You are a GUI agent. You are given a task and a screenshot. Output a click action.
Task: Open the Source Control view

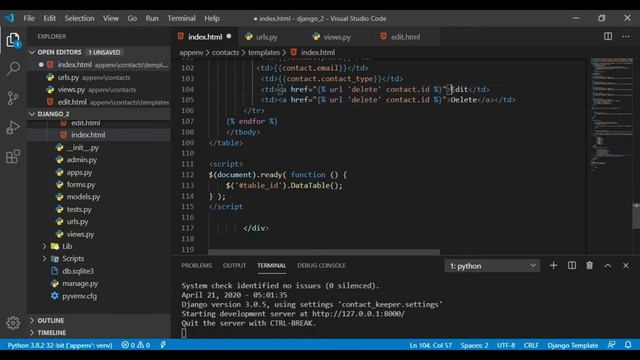(x=13, y=98)
